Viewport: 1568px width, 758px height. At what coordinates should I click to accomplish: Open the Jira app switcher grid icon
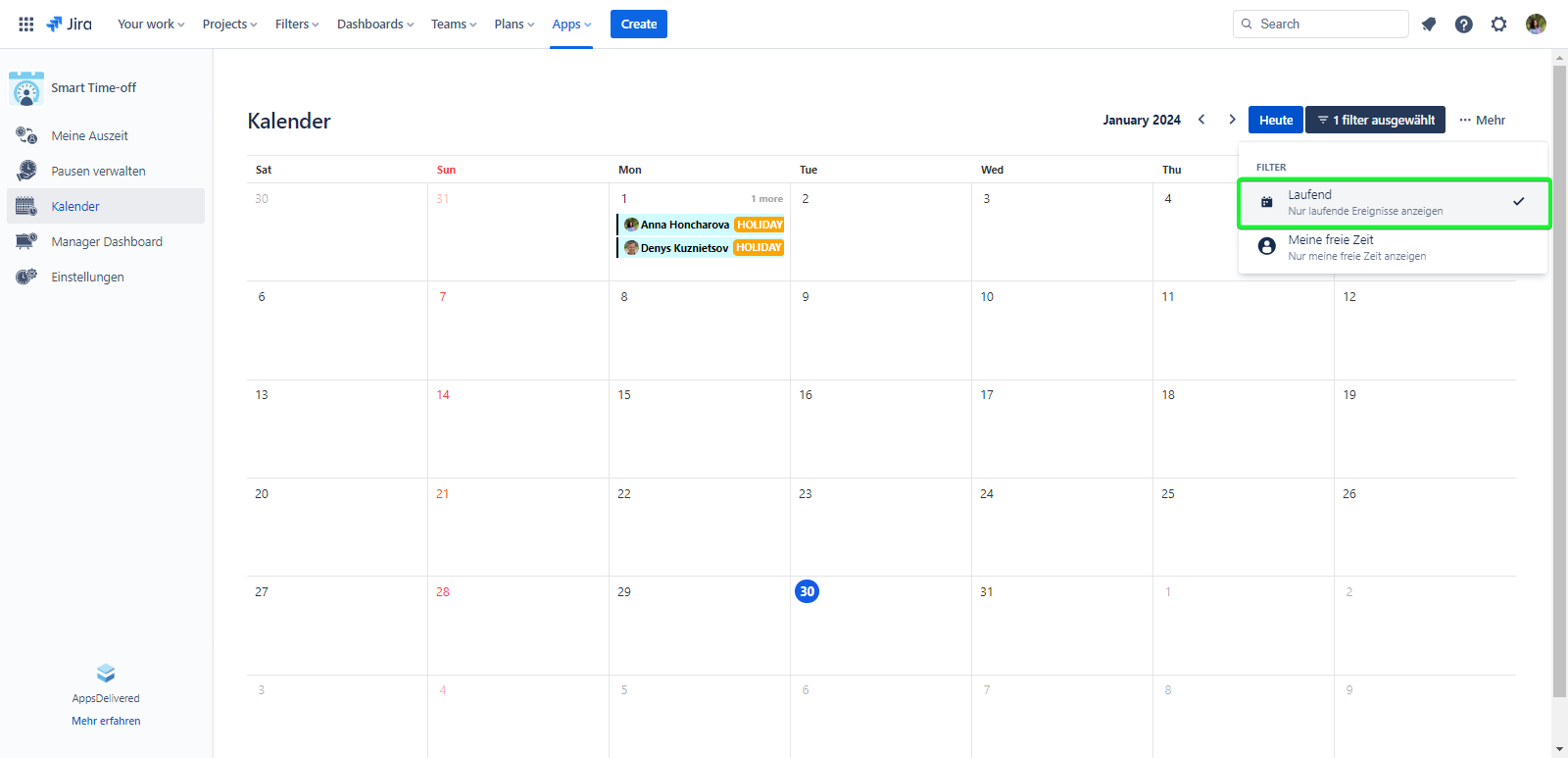(26, 24)
